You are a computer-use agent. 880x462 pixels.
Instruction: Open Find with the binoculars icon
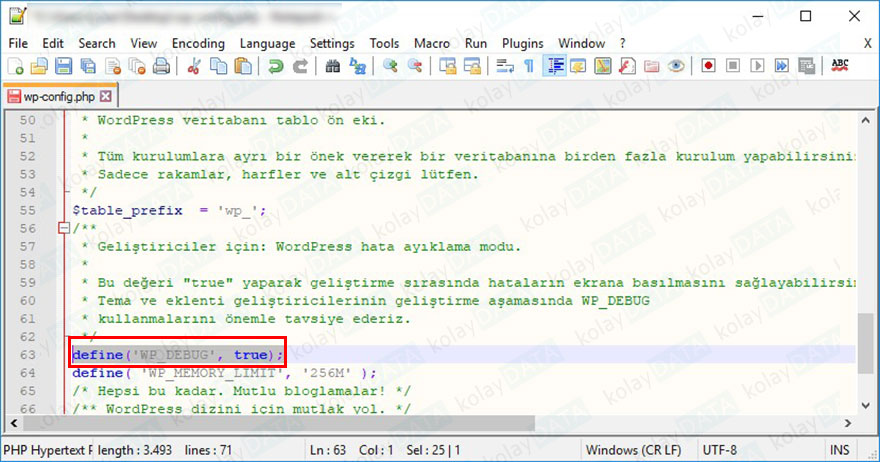(332, 66)
